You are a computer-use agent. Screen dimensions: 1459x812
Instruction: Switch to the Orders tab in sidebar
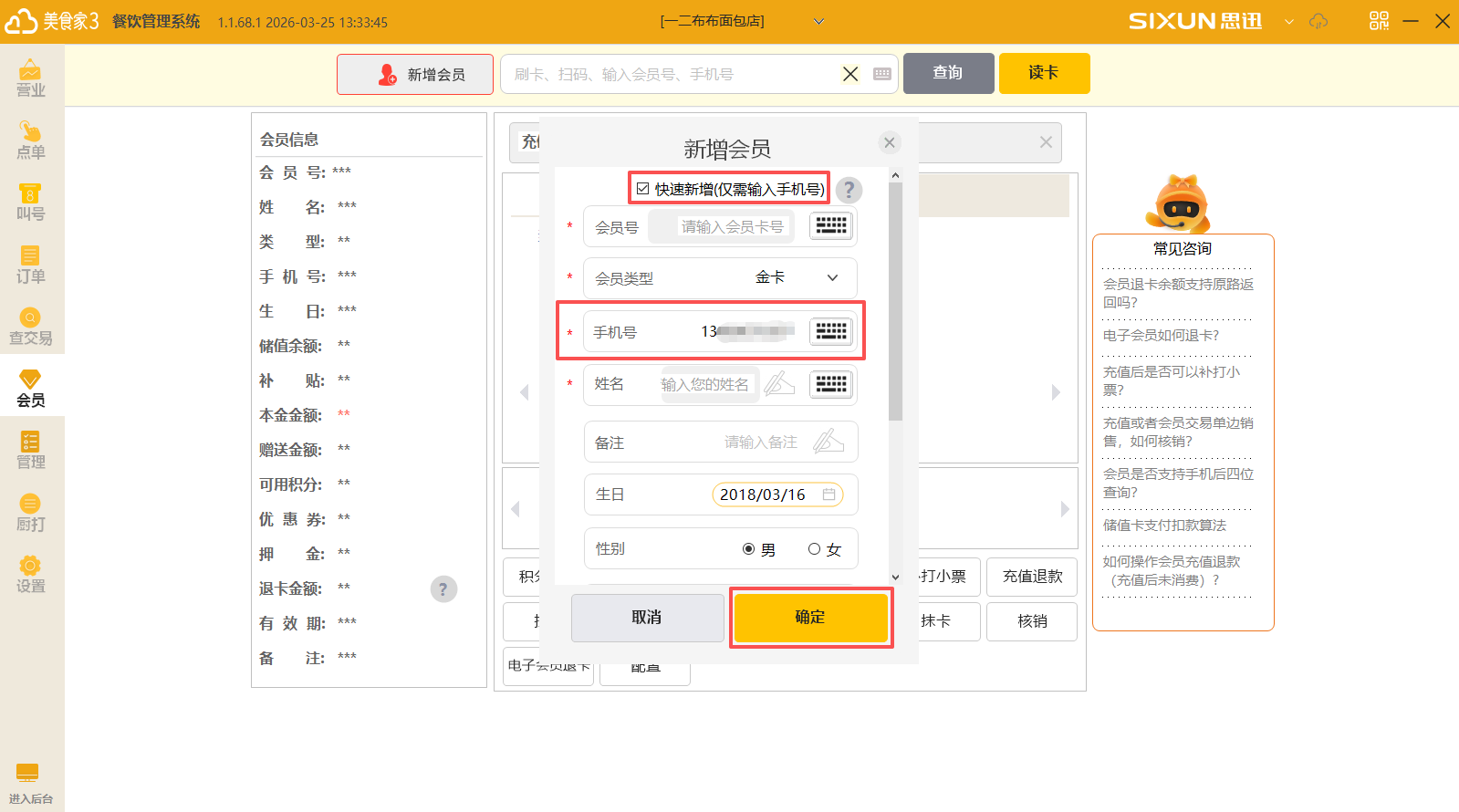pyautogui.click(x=31, y=265)
